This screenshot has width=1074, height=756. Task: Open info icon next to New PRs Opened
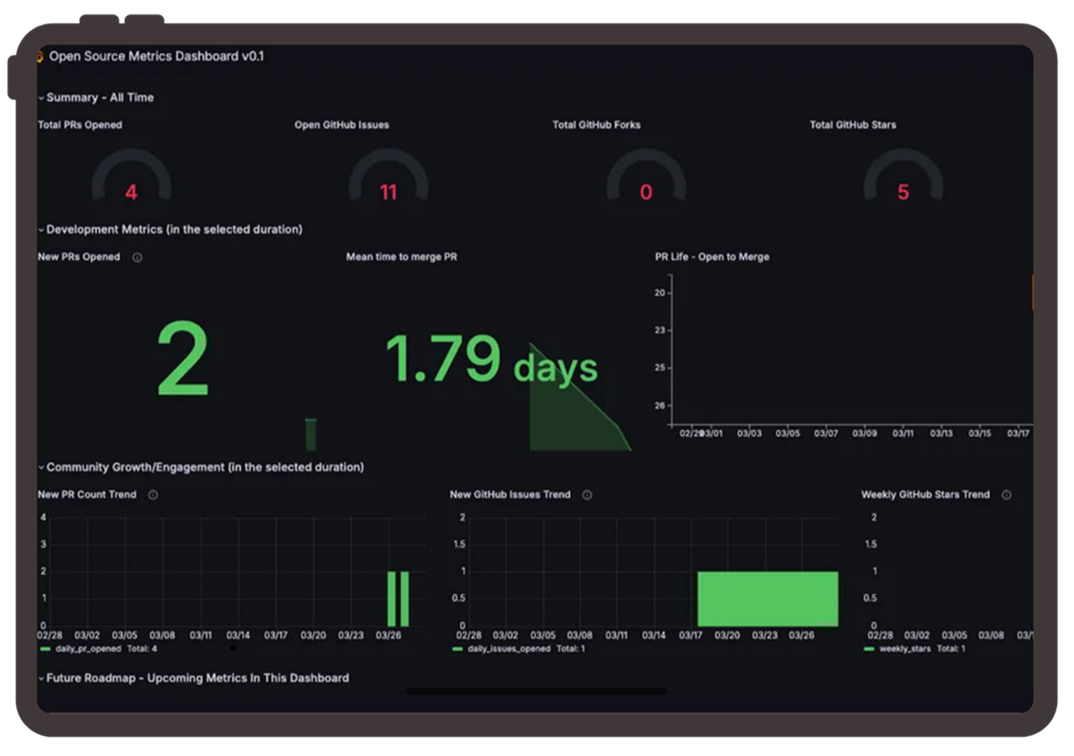pyautogui.click(x=137, y=257)
